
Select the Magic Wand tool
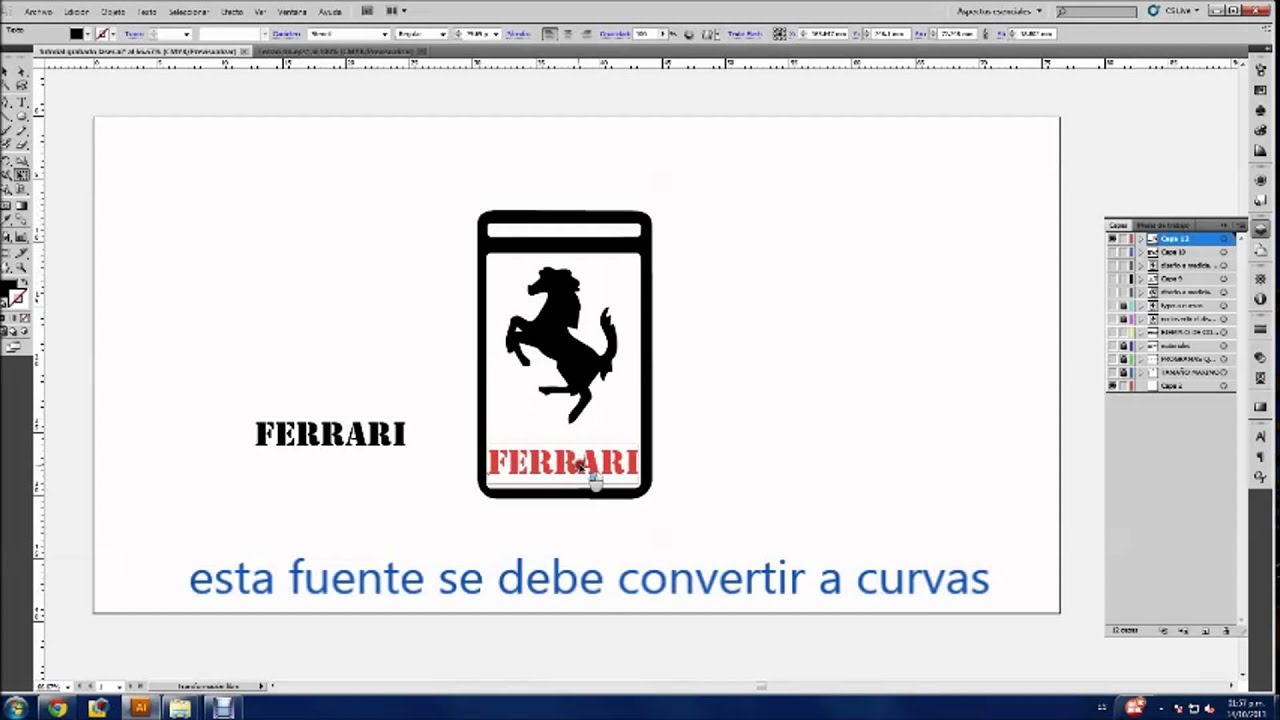[7, 86]
